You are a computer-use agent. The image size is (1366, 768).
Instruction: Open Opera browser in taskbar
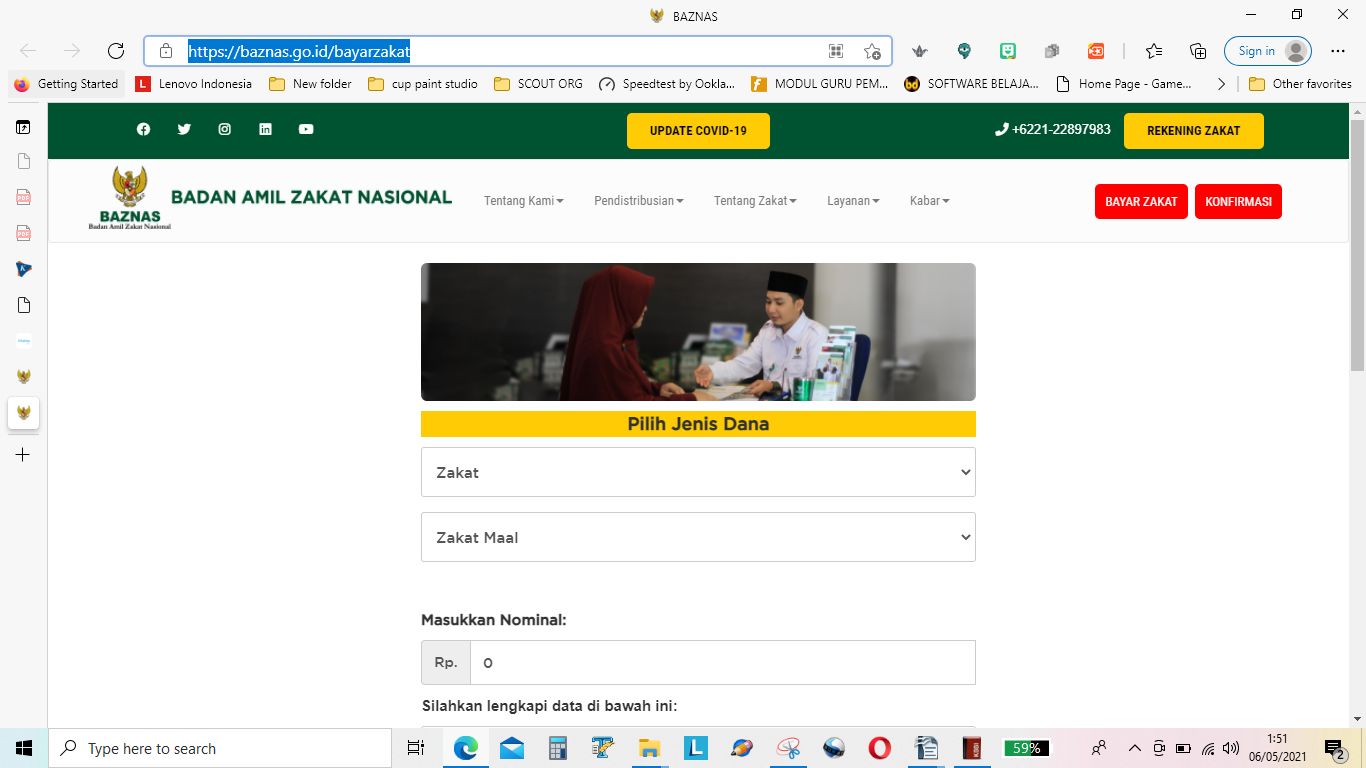pos(880,748)
